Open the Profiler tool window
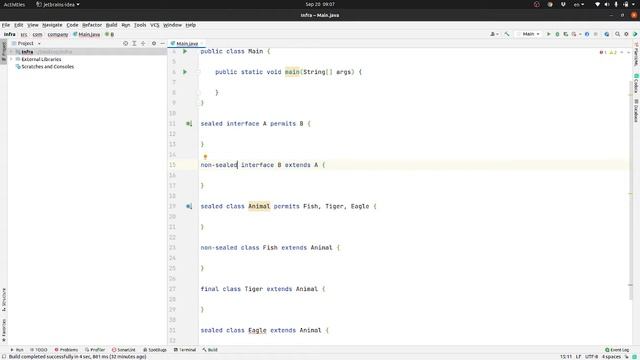The width and height of the screenshot is (640, 360). (95, 350)
